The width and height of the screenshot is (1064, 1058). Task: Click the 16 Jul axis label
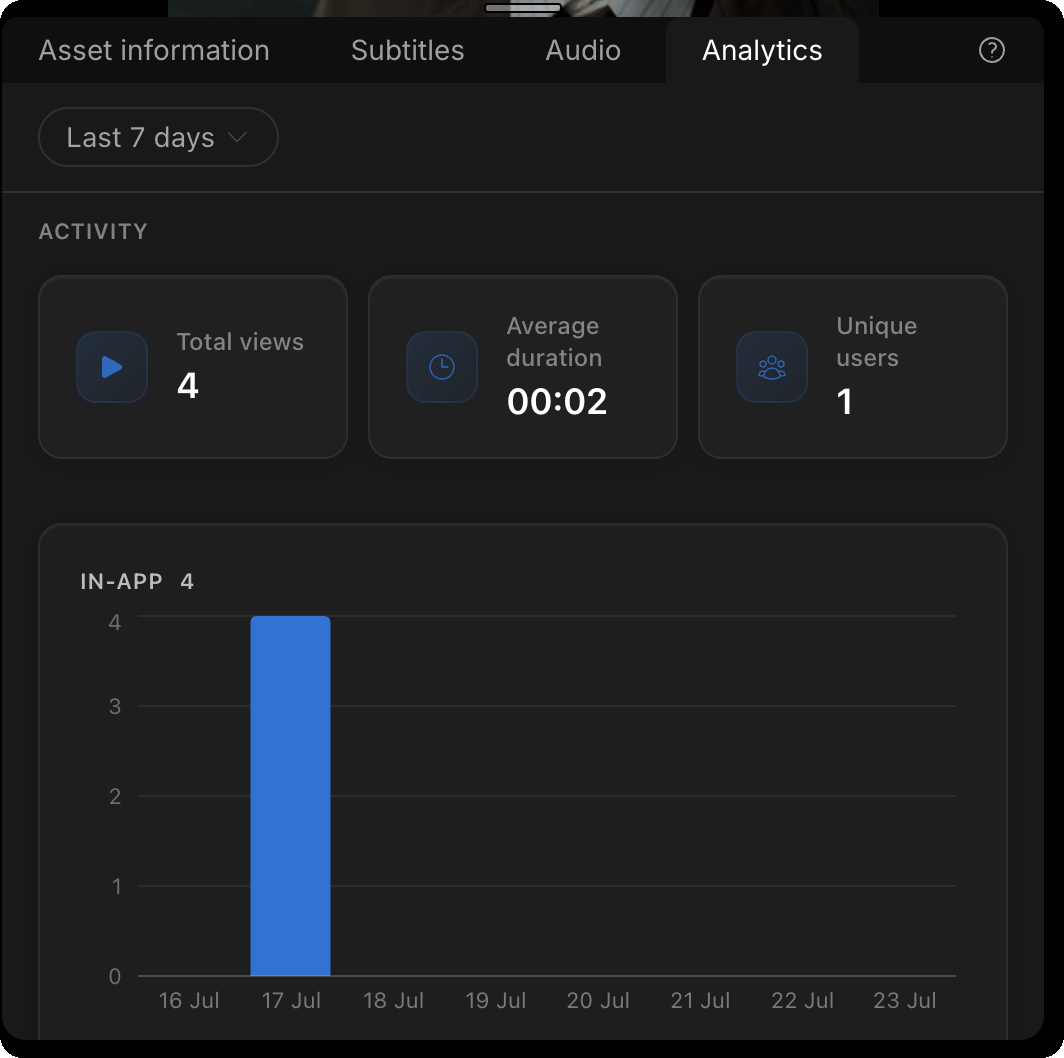(x=189, y=1000)
